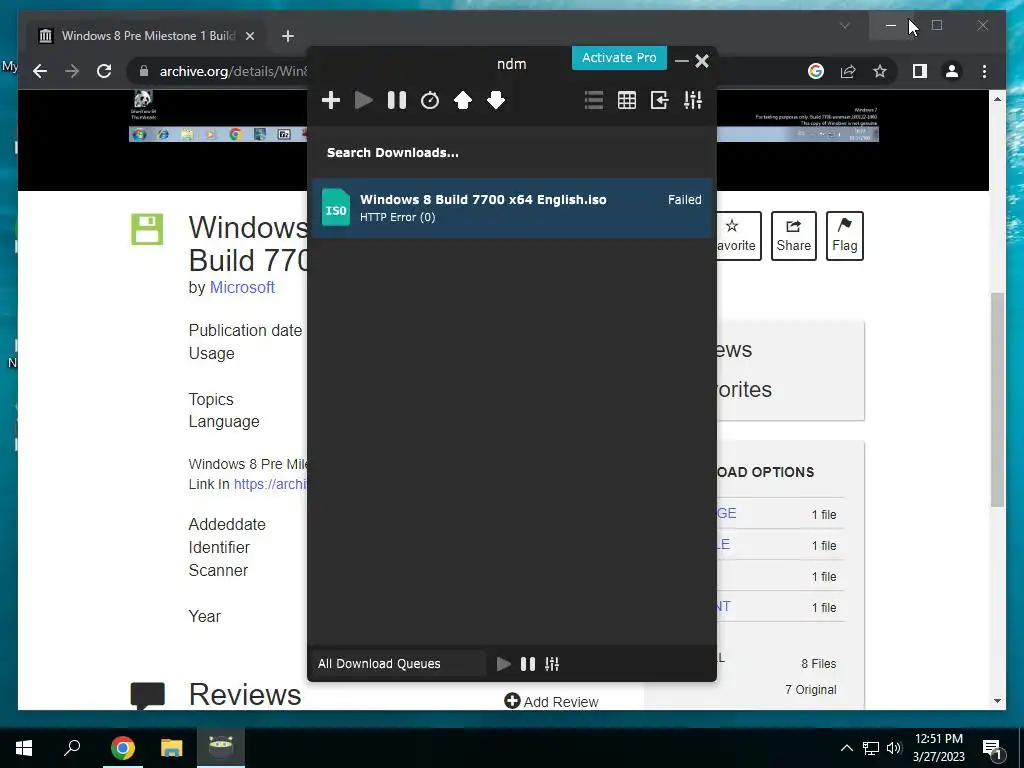Switch ndm to grid table view
1024x768 pixels.
click(x=627, y=100)
